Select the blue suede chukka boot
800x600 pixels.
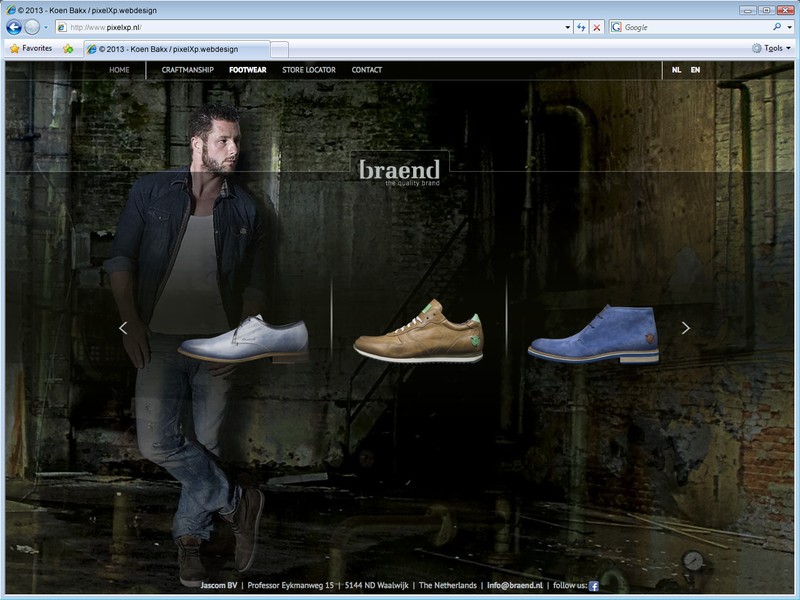592,334
